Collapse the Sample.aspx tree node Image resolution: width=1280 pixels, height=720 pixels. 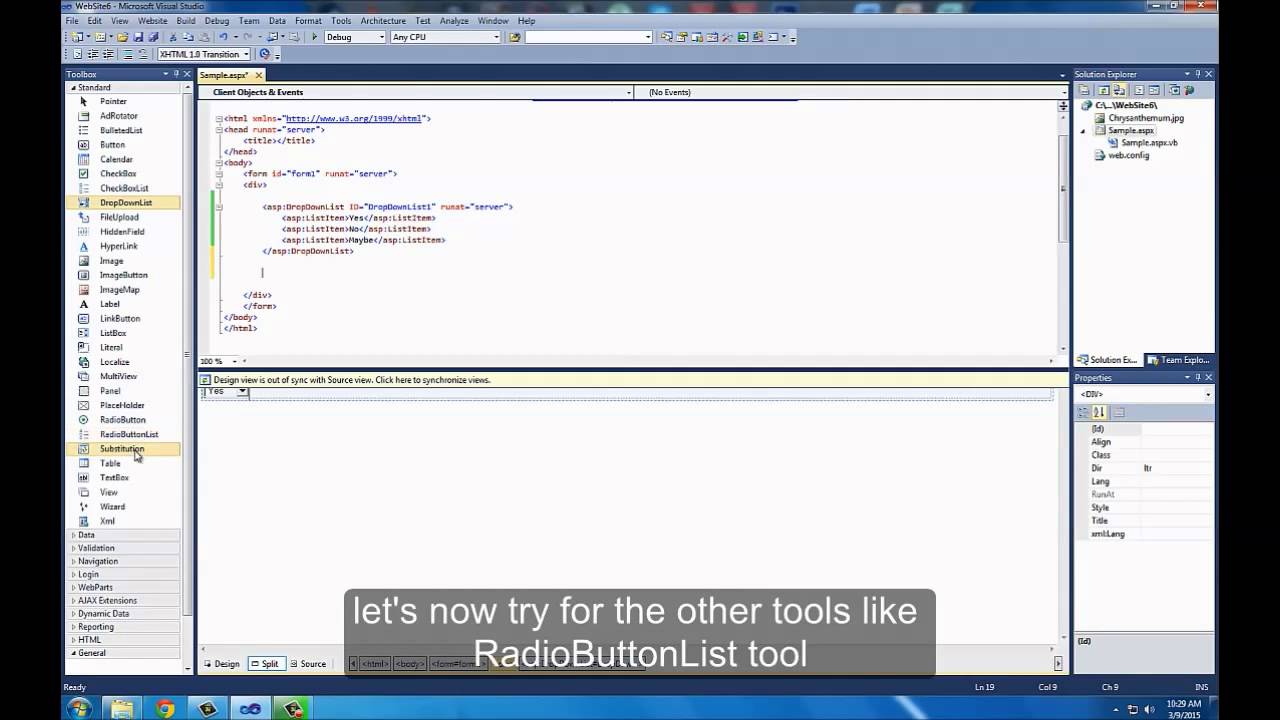(1082, 131)
